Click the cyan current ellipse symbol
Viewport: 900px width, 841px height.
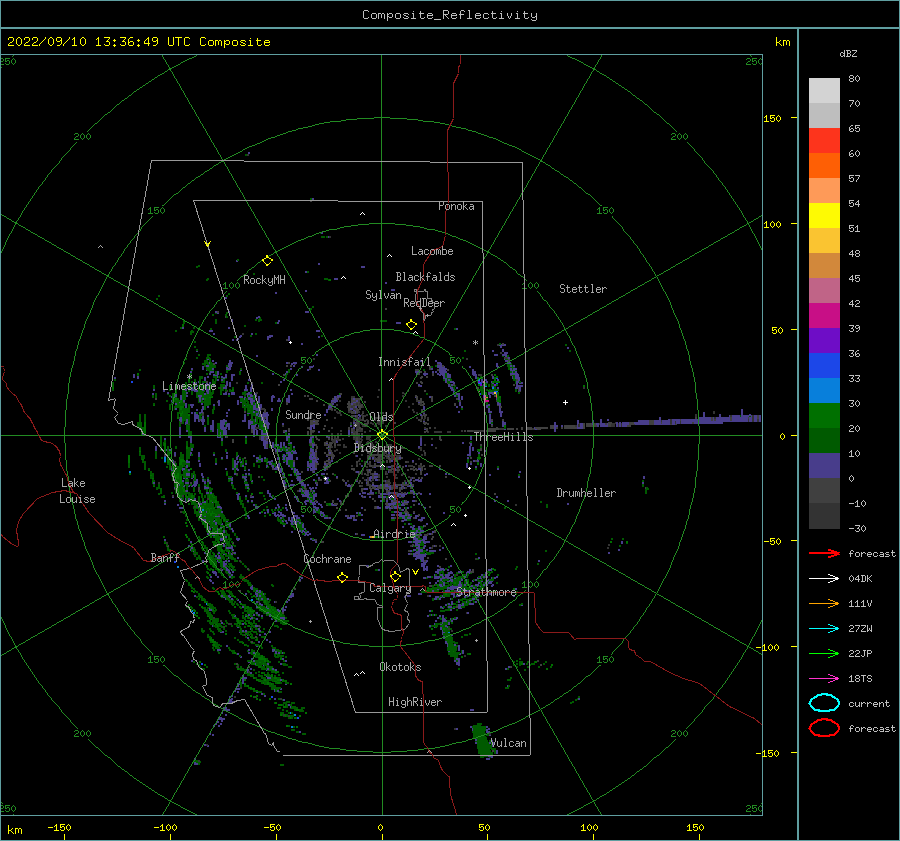click(x=824, y=703)
